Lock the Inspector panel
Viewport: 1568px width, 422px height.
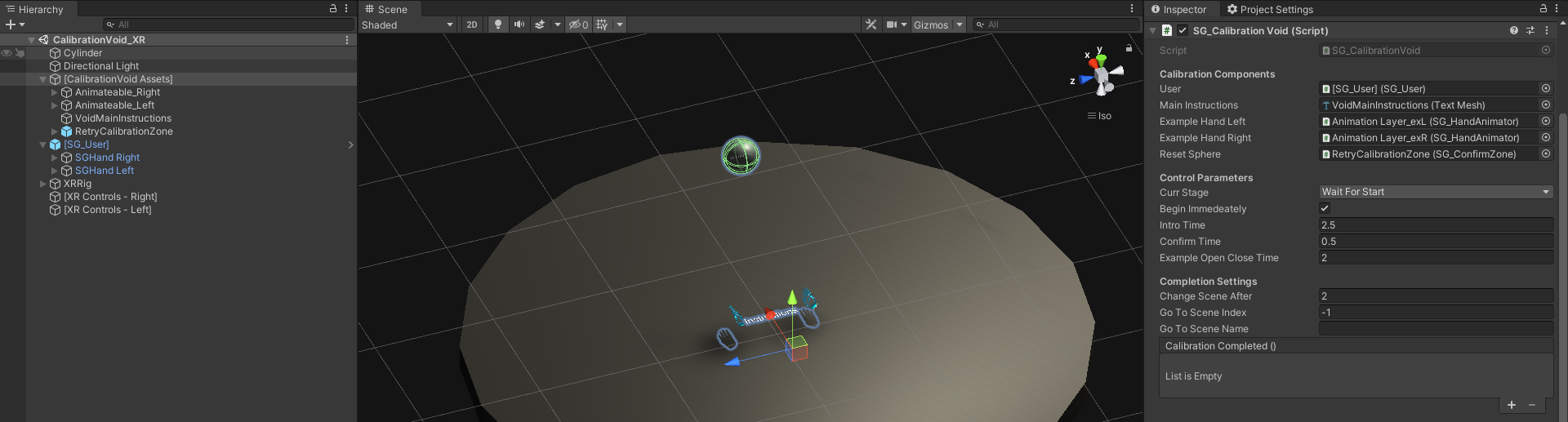pyautogui.click(x=1543, y=9)
